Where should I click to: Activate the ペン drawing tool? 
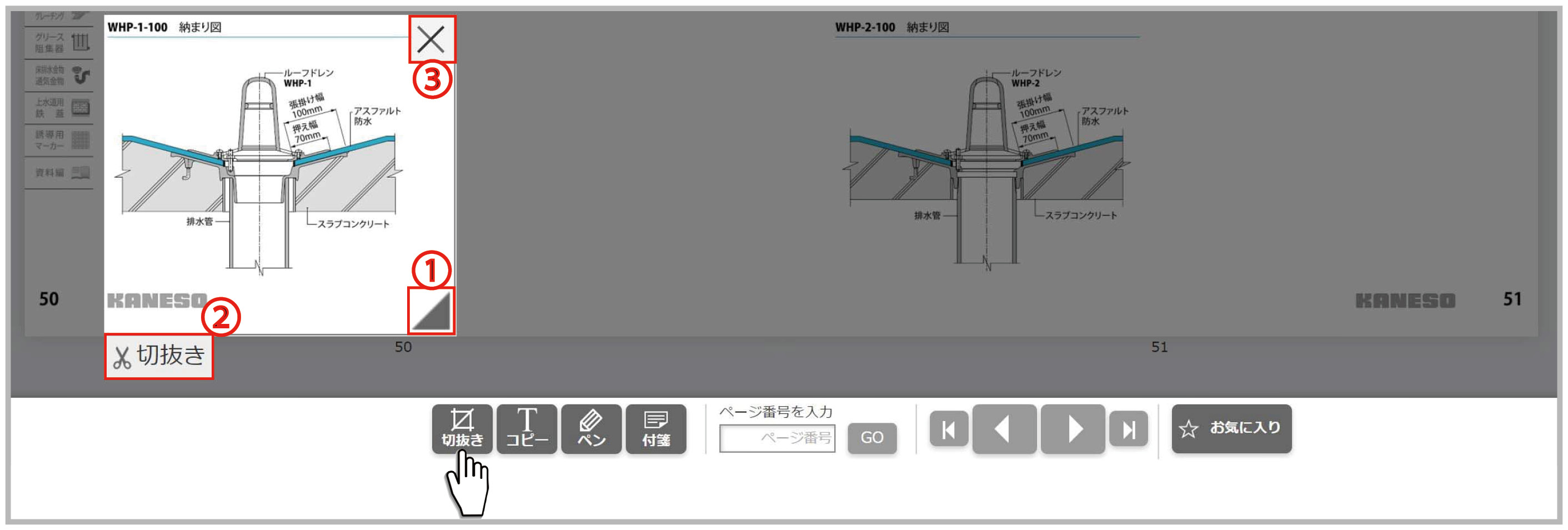(591, 429)
